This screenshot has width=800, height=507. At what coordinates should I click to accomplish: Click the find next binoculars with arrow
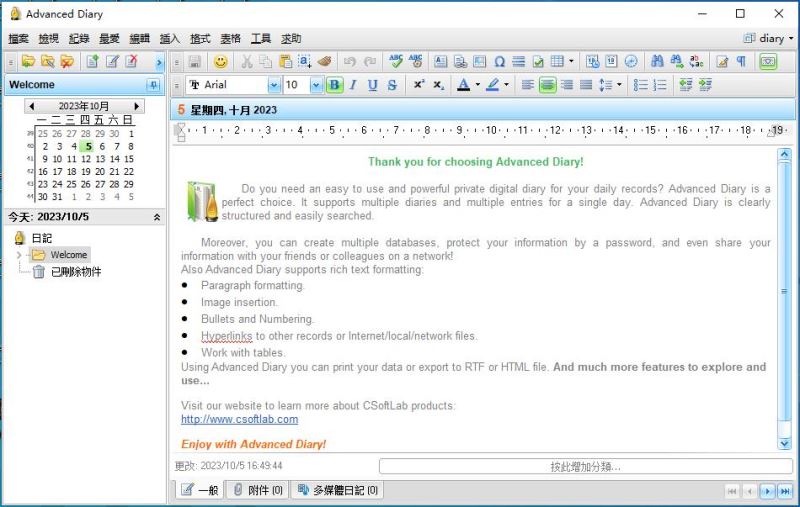pos(677,62)
